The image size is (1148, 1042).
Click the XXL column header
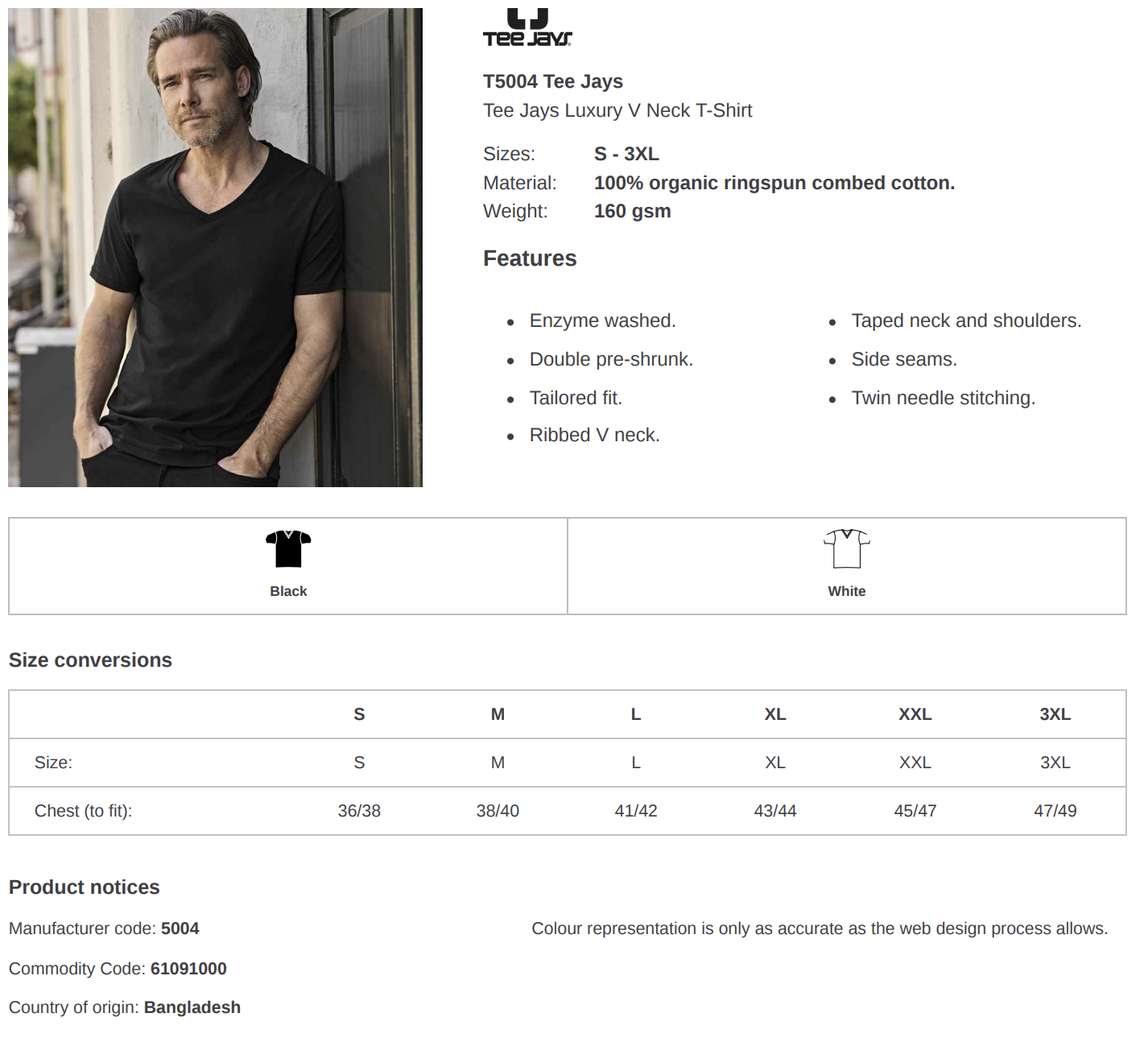click(915, 714)
